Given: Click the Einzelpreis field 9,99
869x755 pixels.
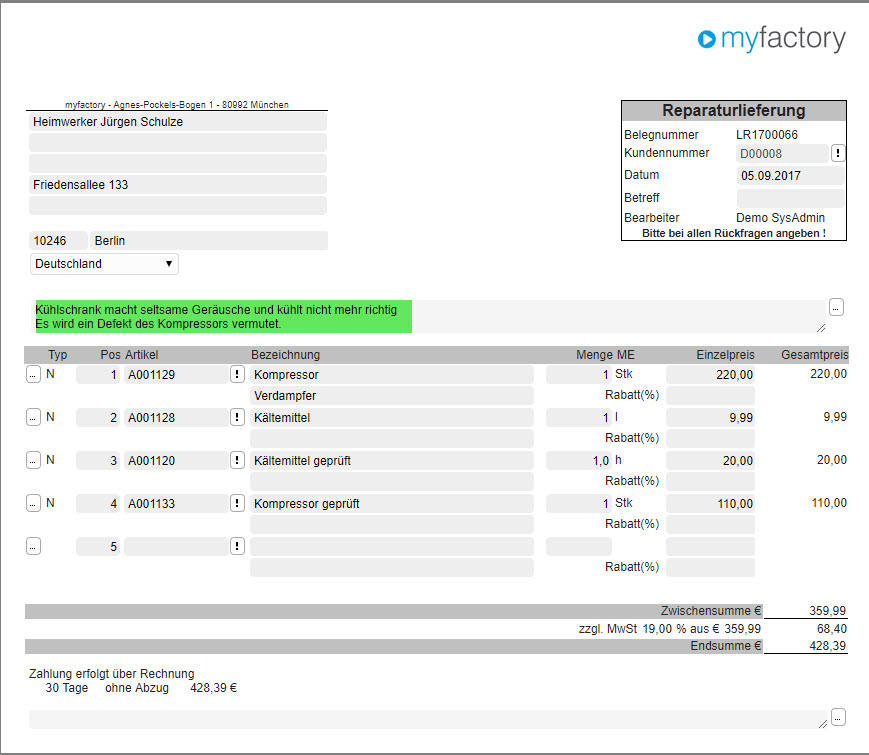Looking at the screenshot, I should pos(710,417).
